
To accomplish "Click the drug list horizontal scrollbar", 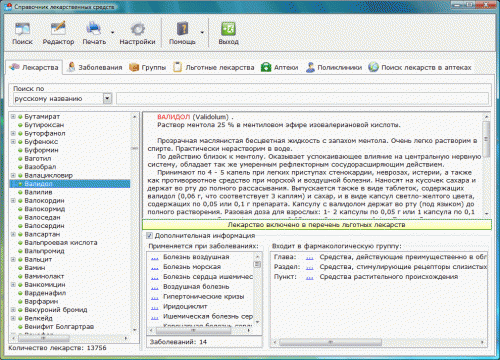I will pyautogui.click(x=71, y=338).
